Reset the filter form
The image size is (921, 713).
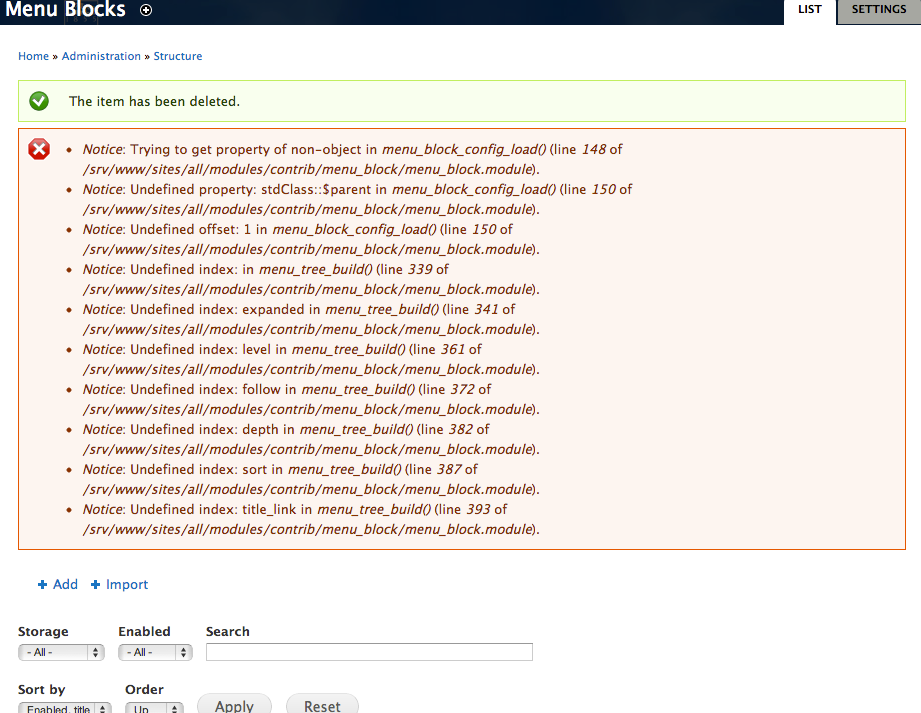pos(322,704)
